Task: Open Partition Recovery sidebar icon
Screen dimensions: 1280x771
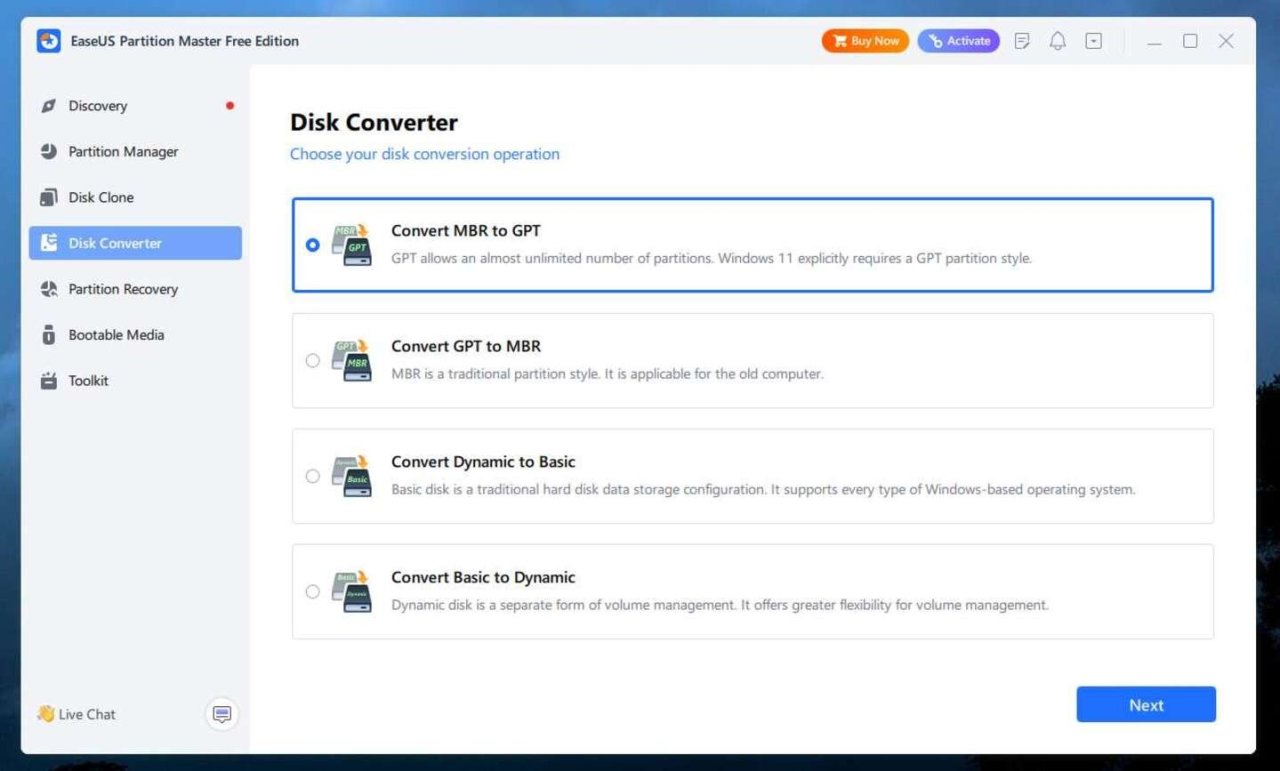Action: click(49, 289)
